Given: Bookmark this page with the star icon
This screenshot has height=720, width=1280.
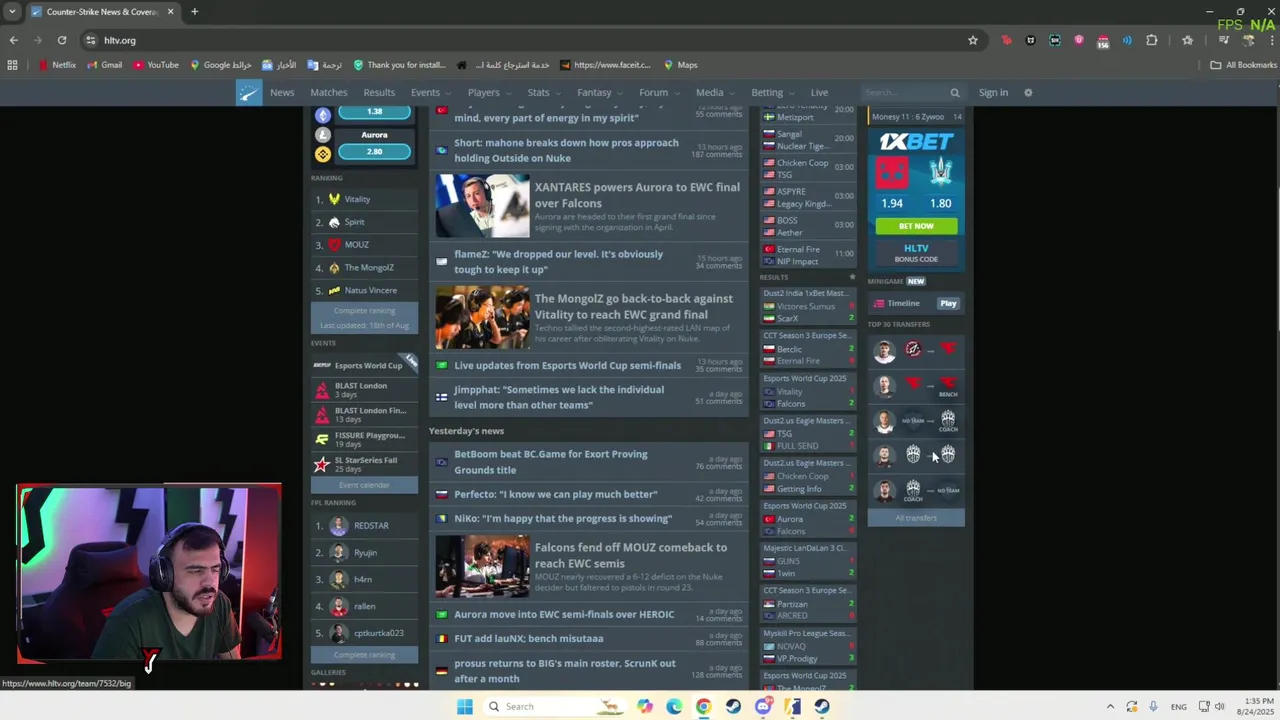Looking at the screenshot, I should (x=972, y=40).
